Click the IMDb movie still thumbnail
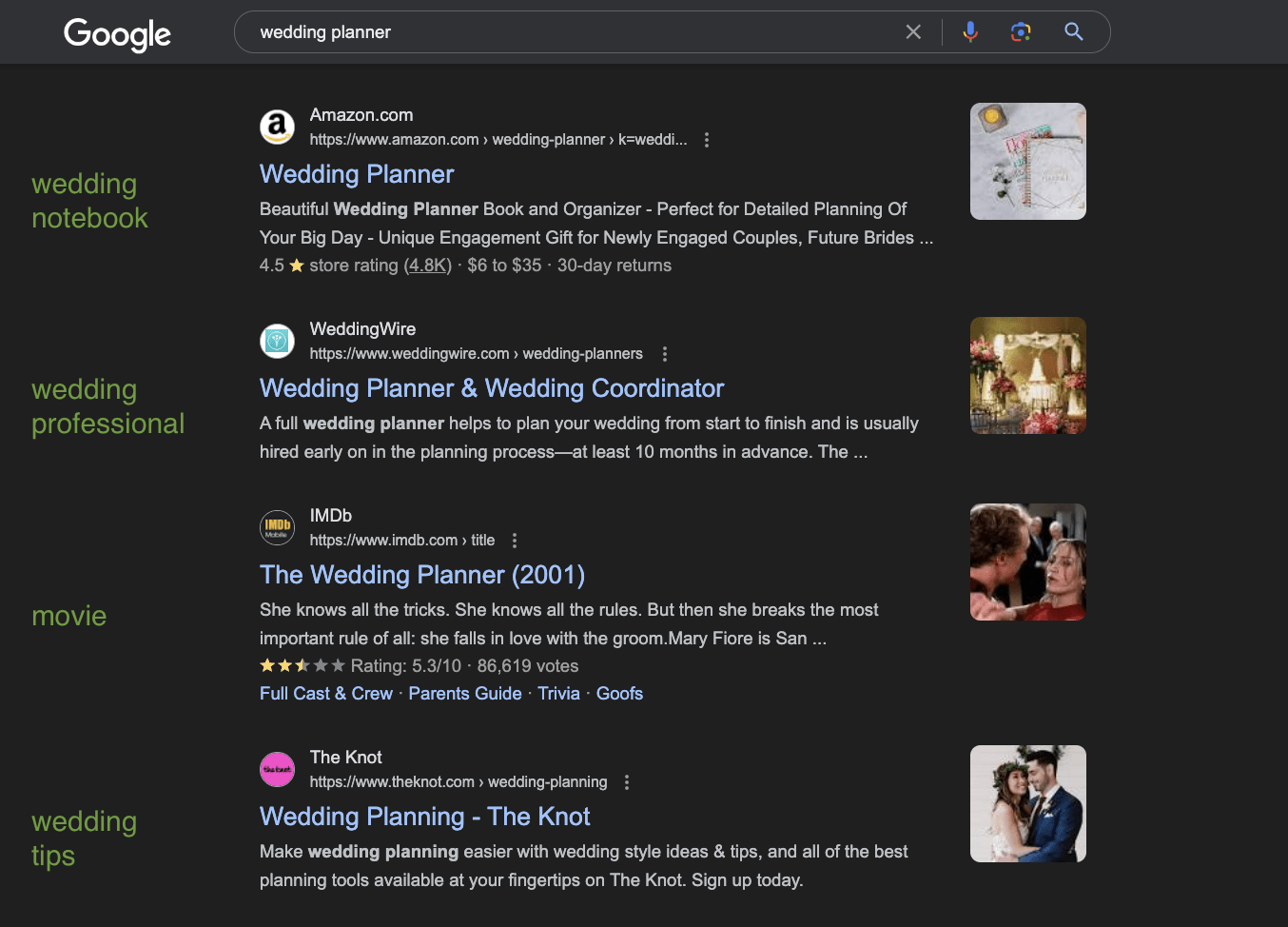 tap(1028, 562)
